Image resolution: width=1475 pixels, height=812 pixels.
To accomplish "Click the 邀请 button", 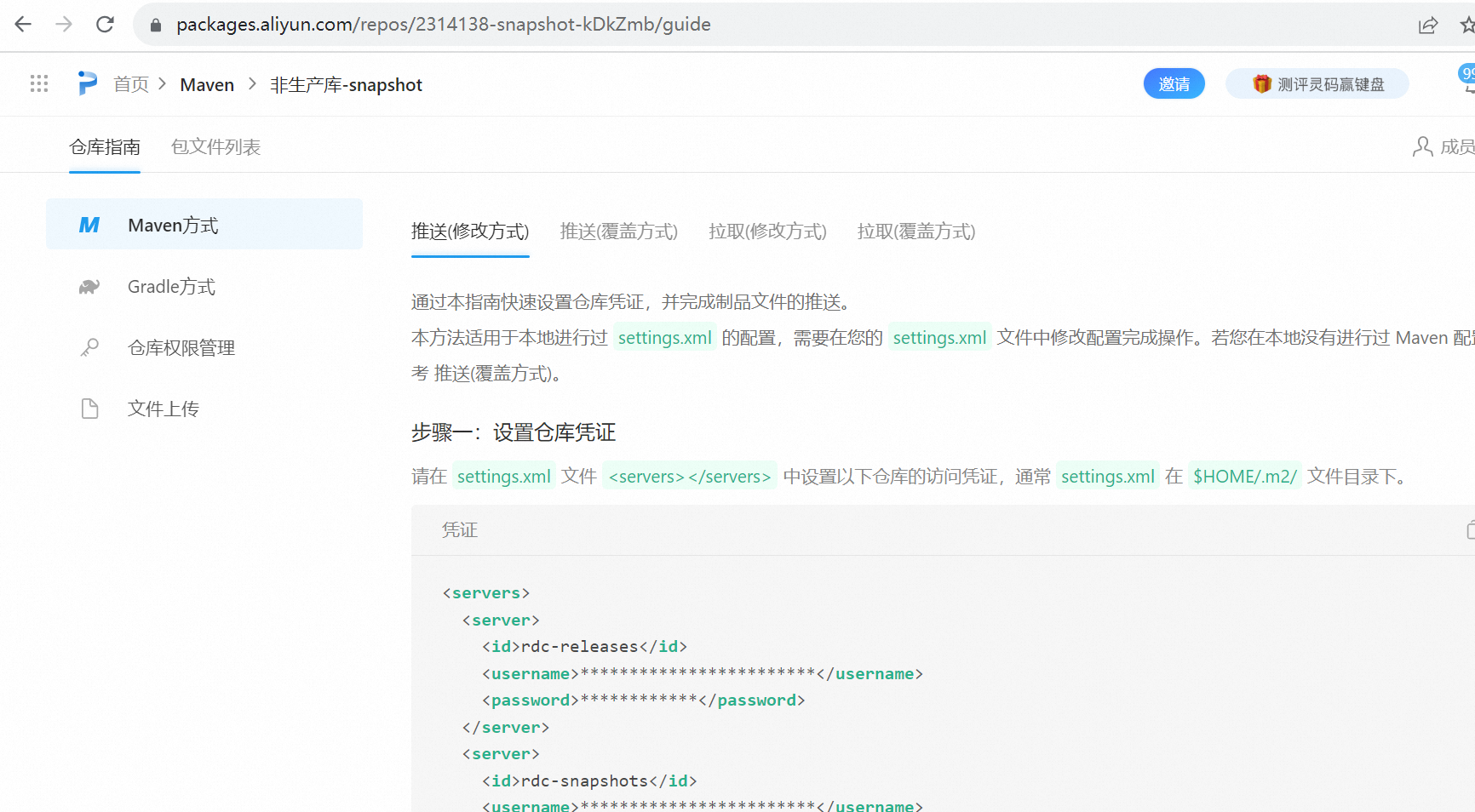I will pyautogui.click(x=1174, y=83).
